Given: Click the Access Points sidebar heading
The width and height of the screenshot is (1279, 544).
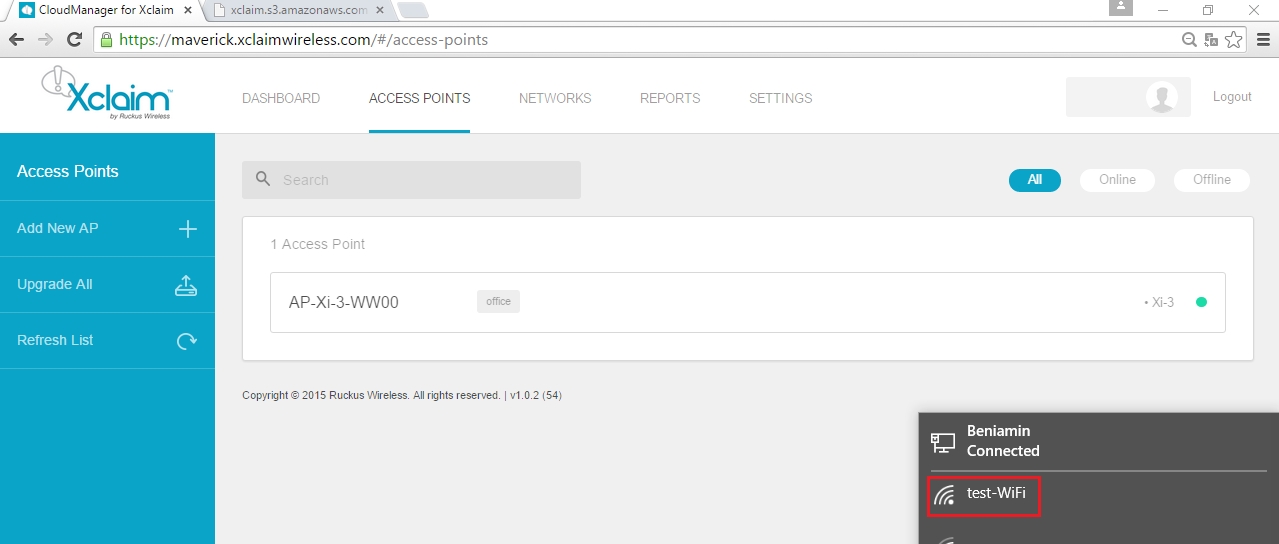Looking at the screenshot, I should 68,172.
